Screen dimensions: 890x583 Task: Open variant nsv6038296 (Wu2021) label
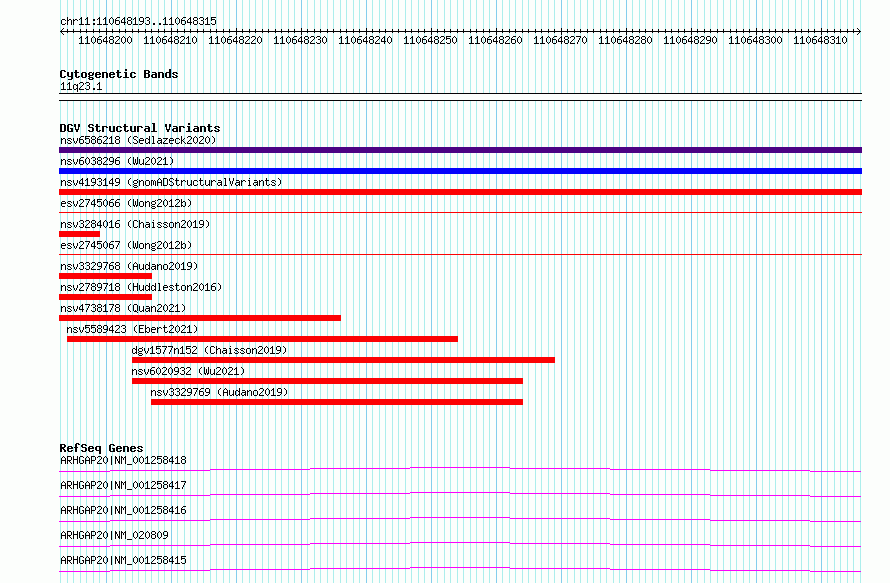point(117,161)
